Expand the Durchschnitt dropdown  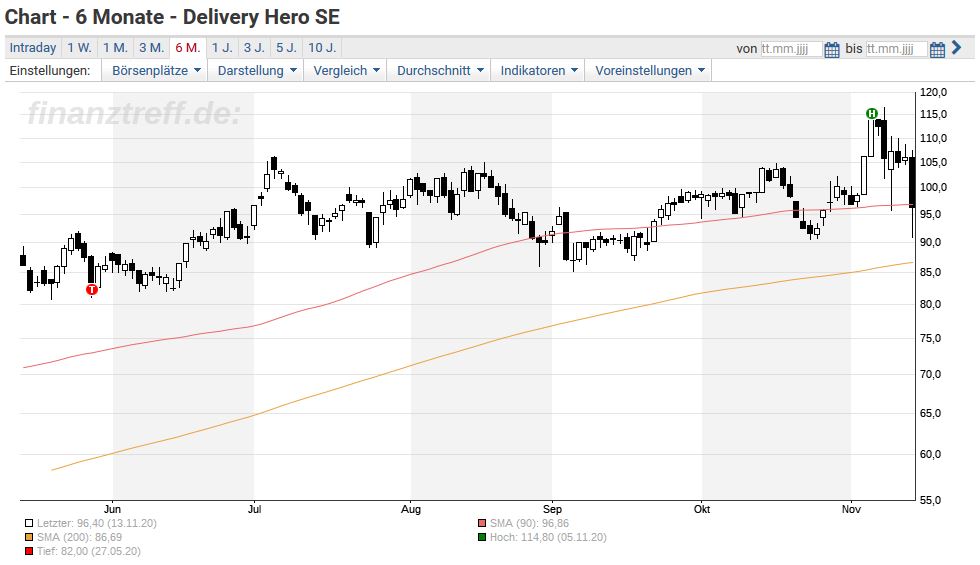click(439, 71)
